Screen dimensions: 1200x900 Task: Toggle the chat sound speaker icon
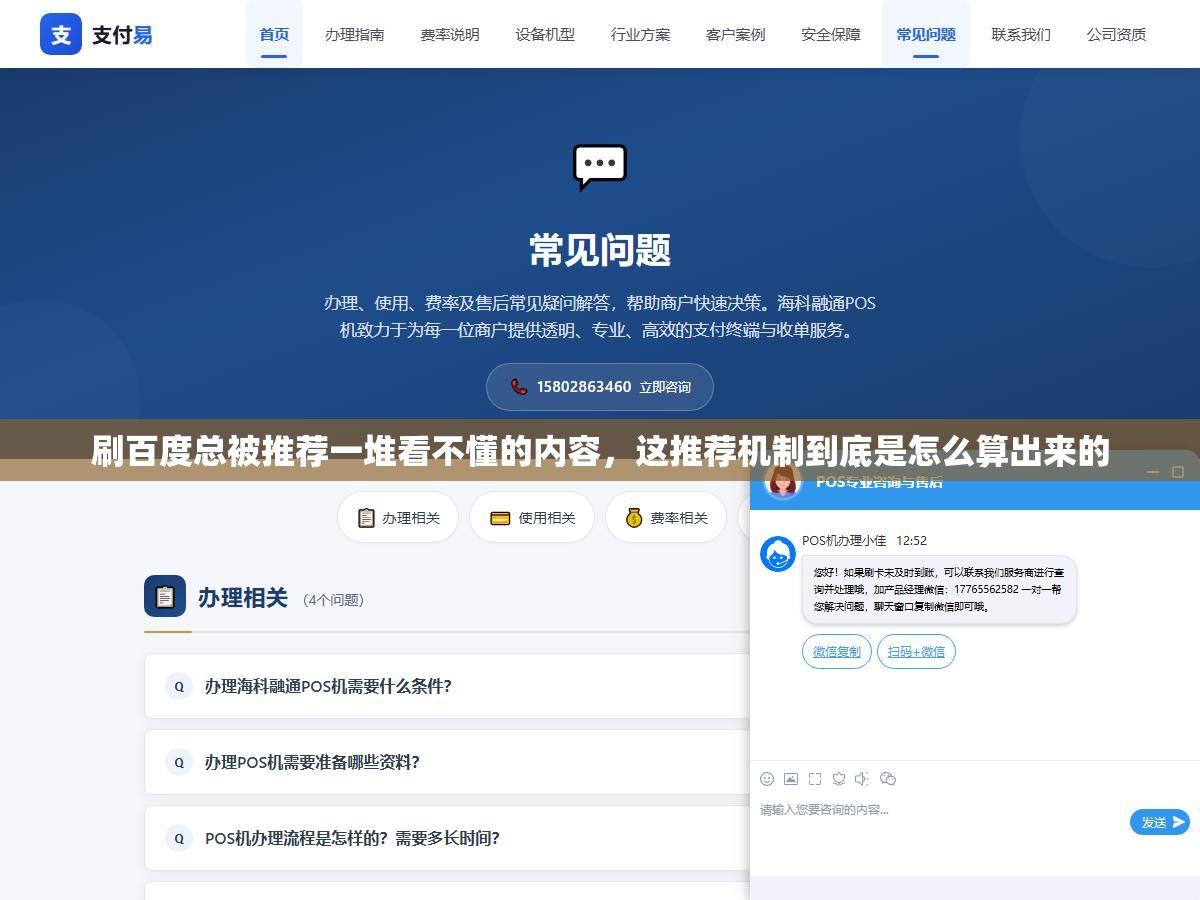tap(863, 779)
